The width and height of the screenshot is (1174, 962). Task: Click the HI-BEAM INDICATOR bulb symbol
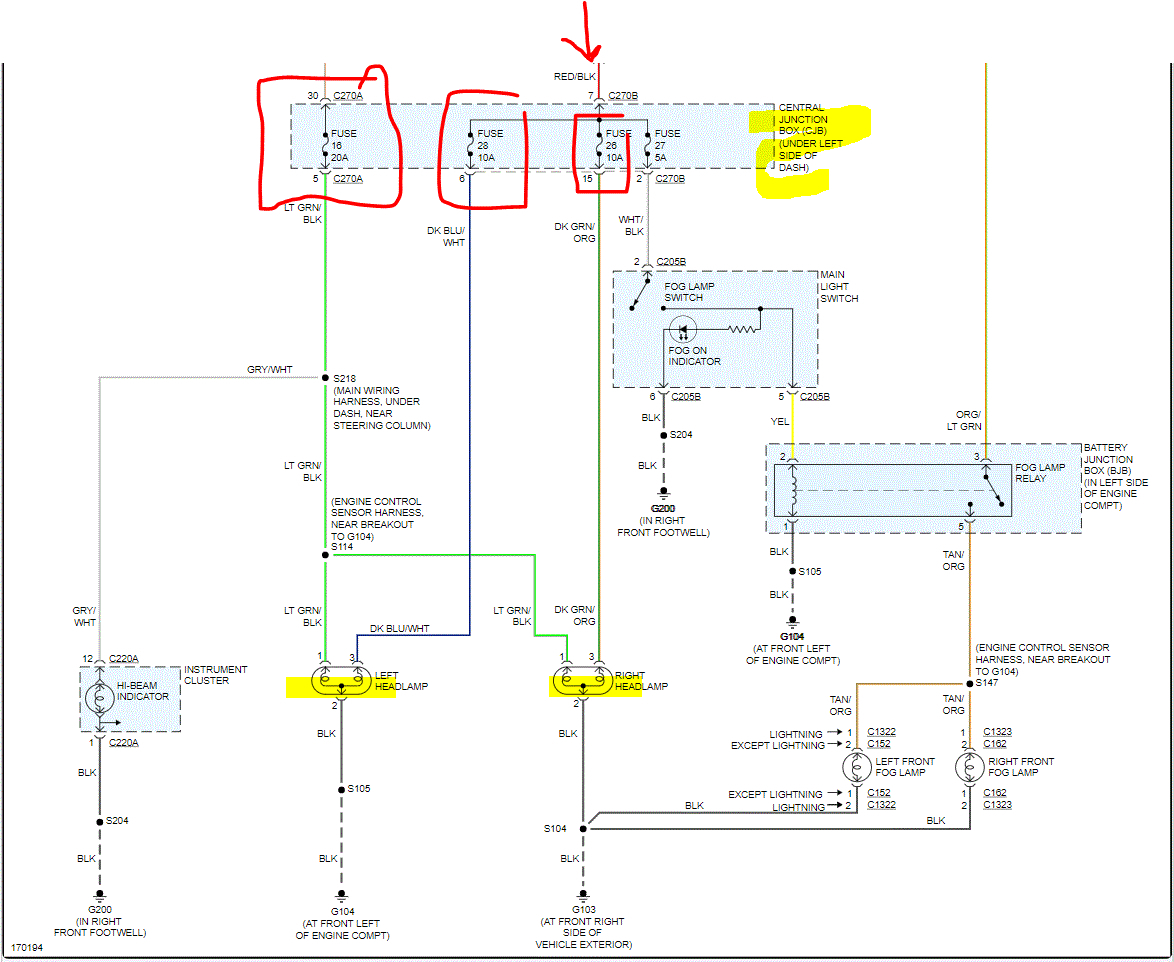click(x=100, y=698)
